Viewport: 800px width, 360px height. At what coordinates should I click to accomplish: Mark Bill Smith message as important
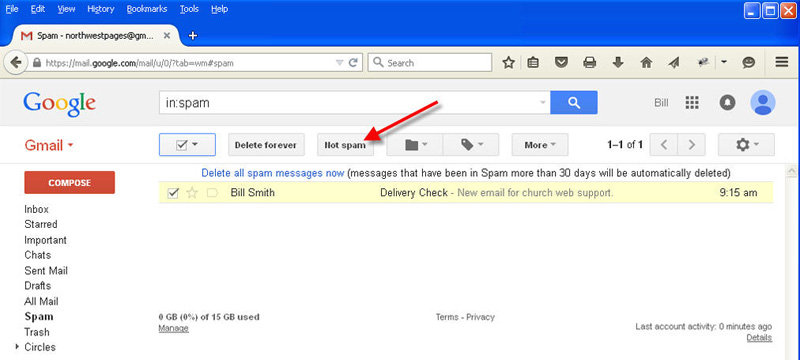pyautogui.click(x=212, y=193)
